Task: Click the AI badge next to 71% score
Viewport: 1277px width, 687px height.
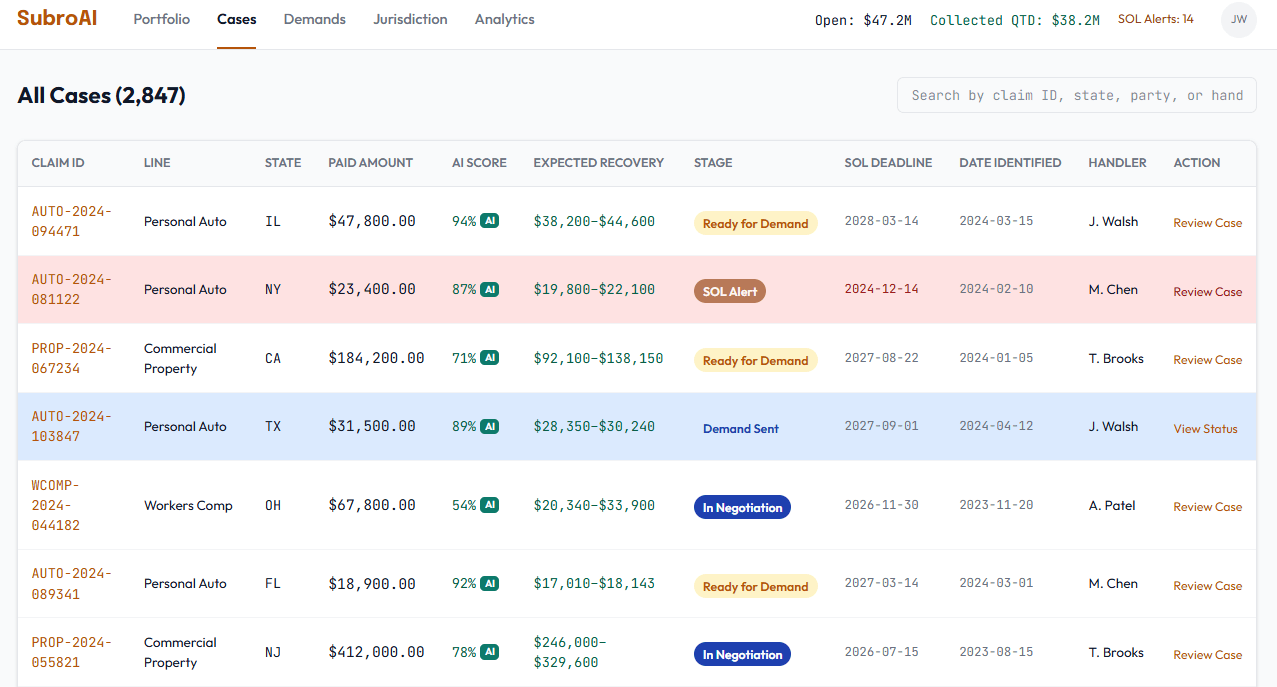Action: (x=489, y=357)
